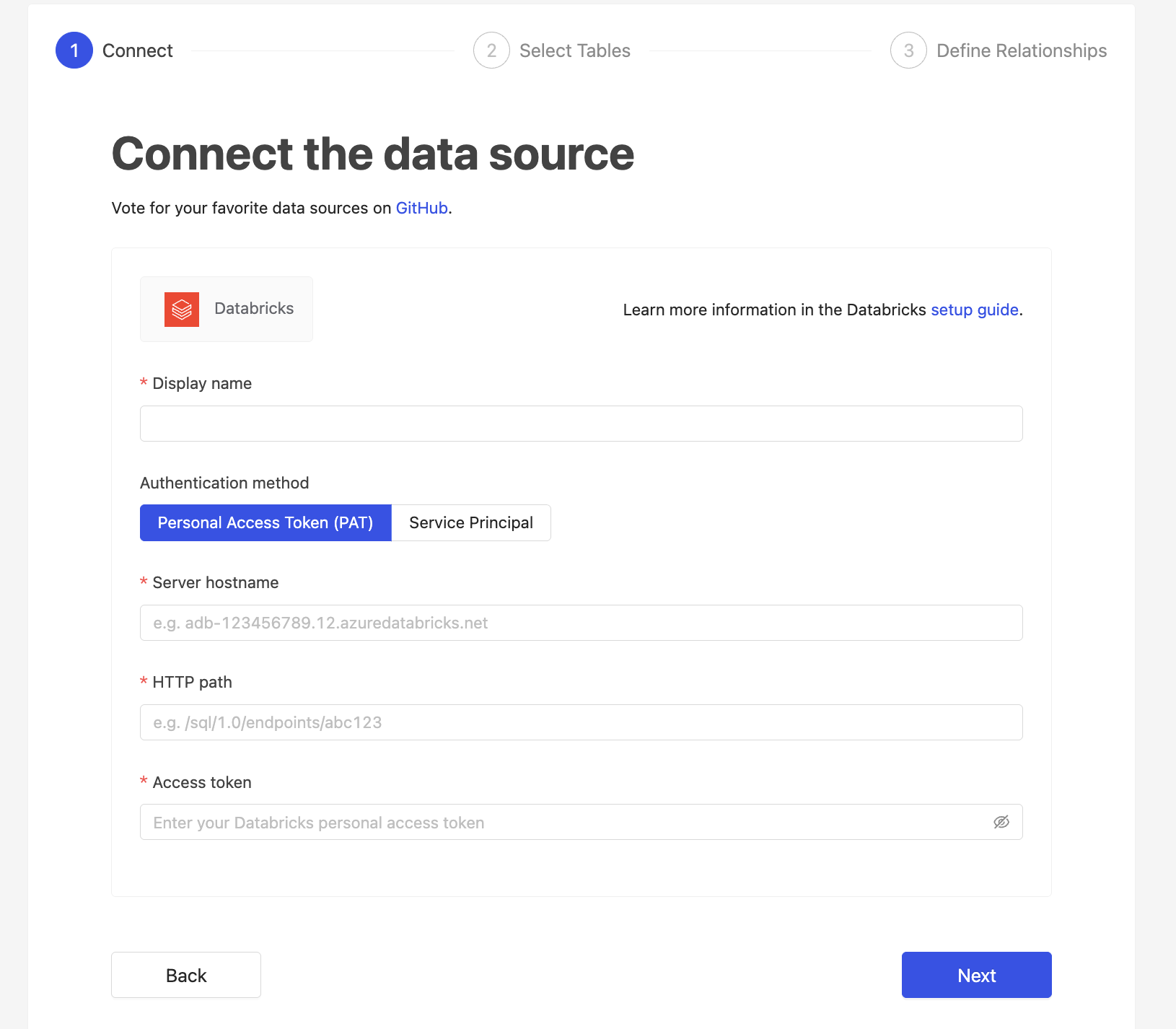Click the step 2 circle icon
Screen dimensions: 1176x1029
point(491,51)
